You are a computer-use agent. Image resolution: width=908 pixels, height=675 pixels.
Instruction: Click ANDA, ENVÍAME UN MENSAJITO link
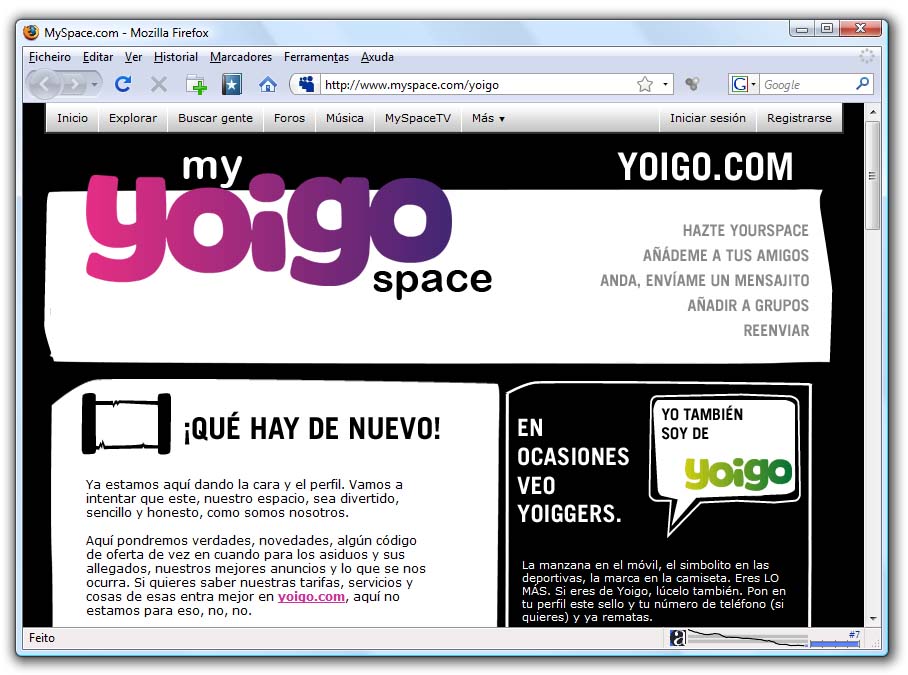(704, 280)
